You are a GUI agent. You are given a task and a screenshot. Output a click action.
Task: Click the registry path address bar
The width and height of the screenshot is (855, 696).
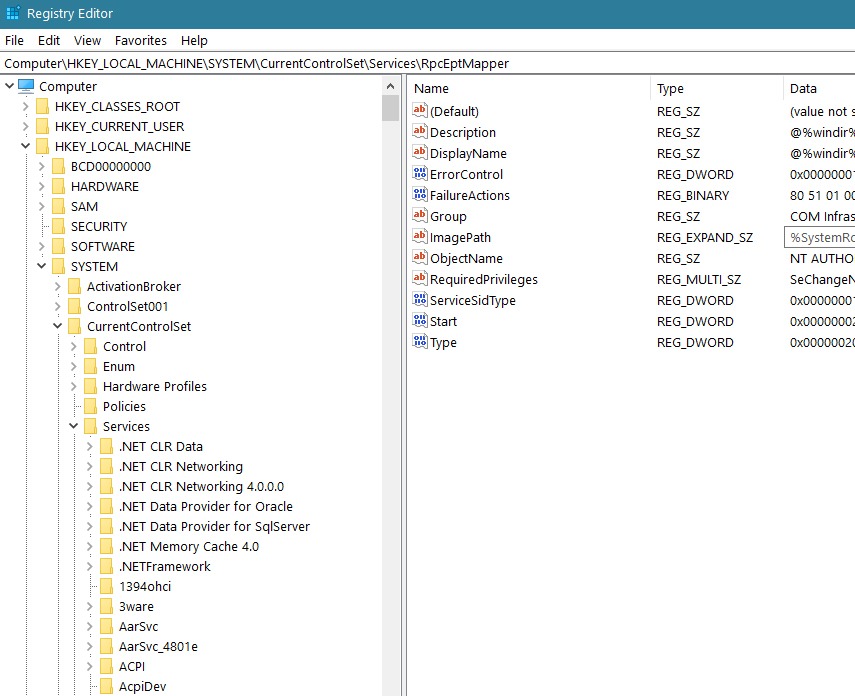click(x=427, y=63)
